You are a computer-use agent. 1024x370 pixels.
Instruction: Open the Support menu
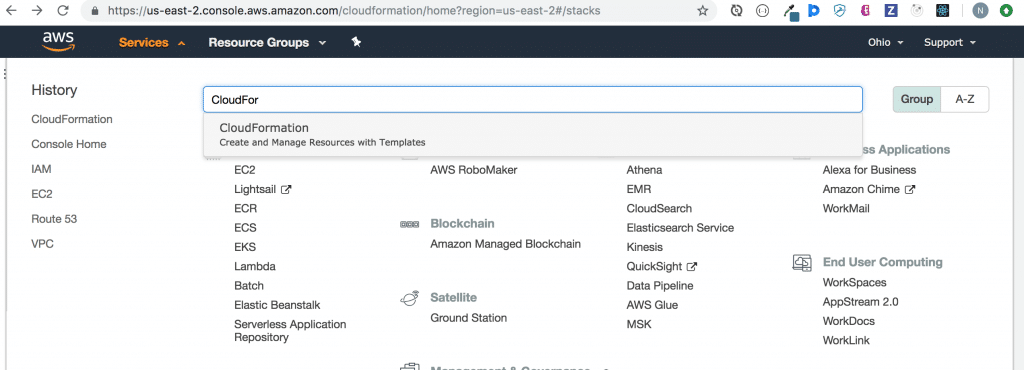tap(950, 42)
